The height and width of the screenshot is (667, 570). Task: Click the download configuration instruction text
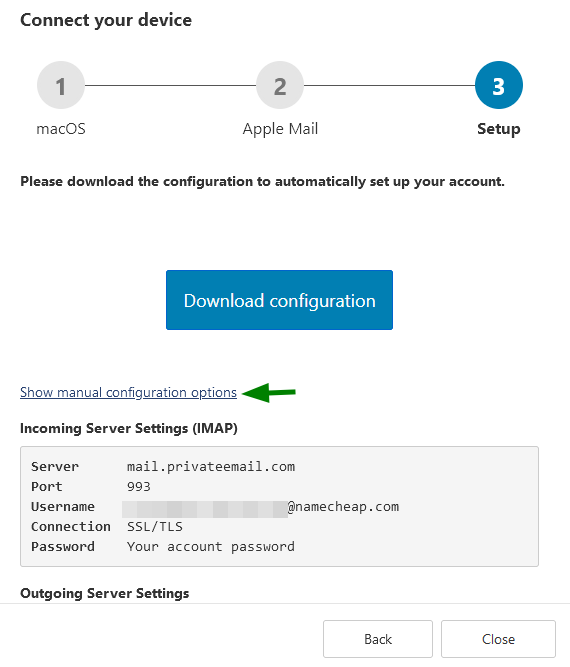coord(262,182)
